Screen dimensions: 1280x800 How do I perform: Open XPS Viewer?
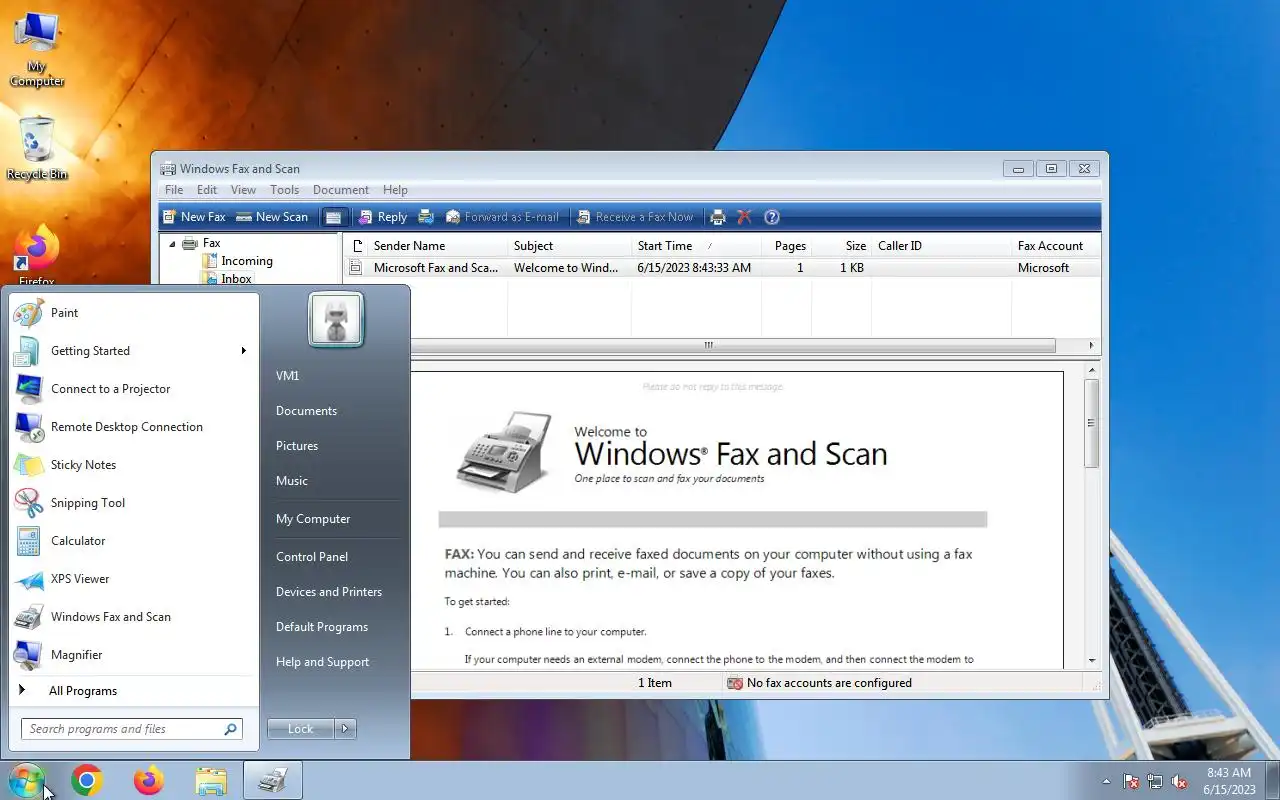134,579
